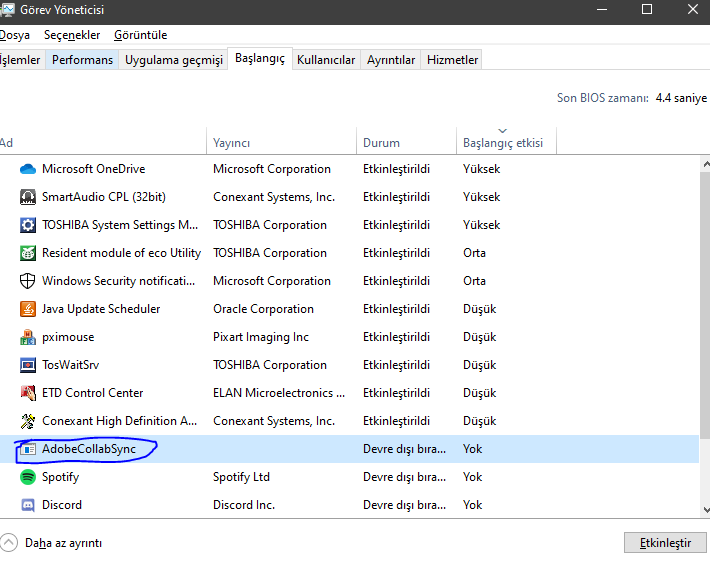Click the Java Update Scheduler icon
710x565 pixels.
coord(28,309)
